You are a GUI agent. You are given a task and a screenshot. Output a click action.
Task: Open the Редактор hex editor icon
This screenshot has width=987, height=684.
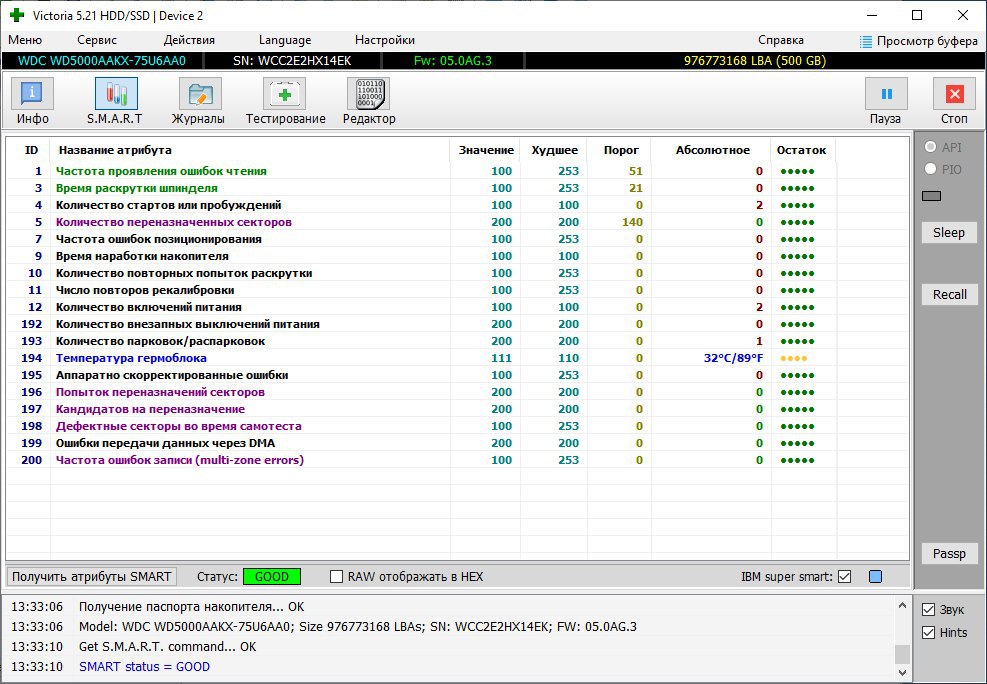pyautogui.click(x=368, y=94)
